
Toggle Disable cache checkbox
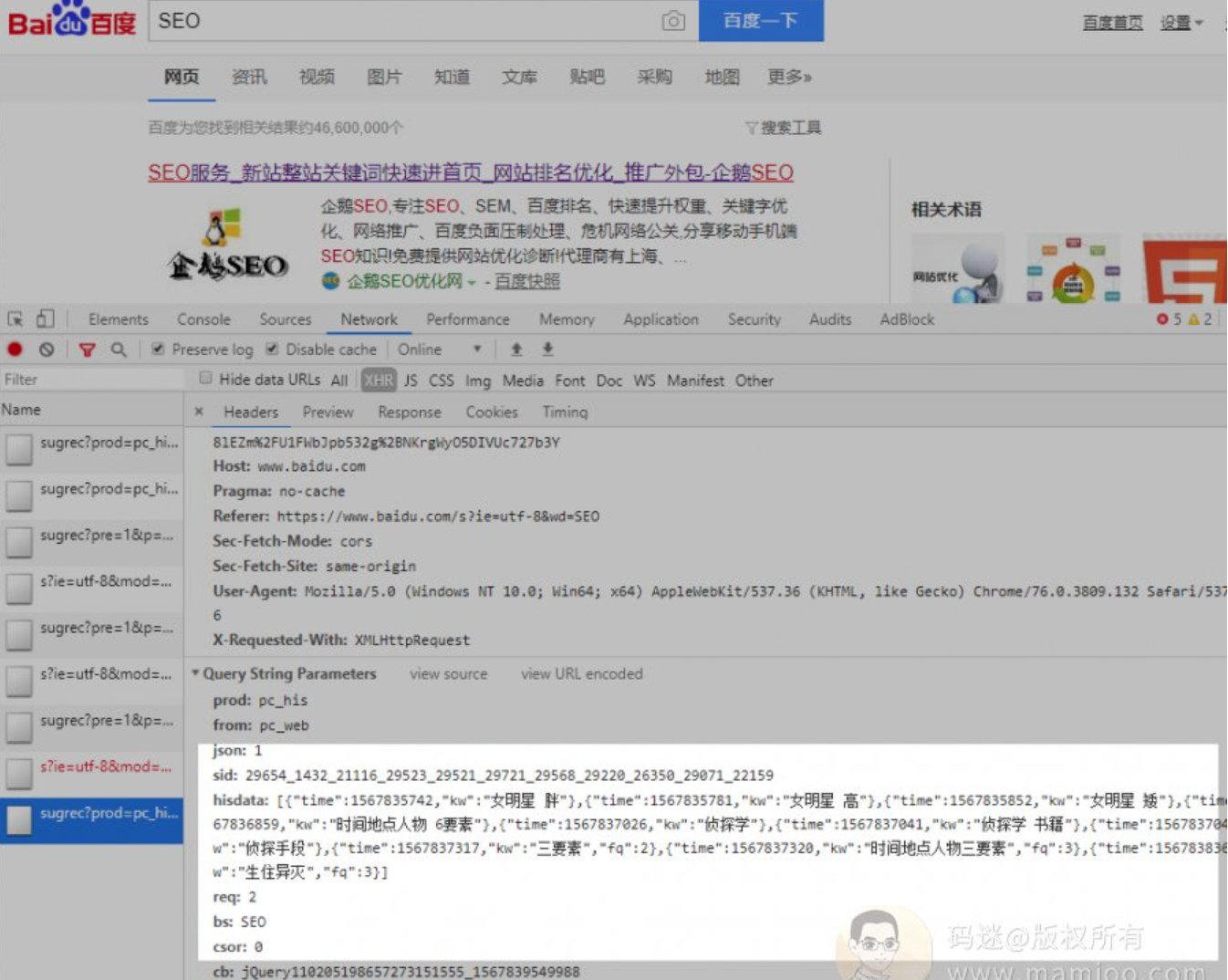pos(272,349)
